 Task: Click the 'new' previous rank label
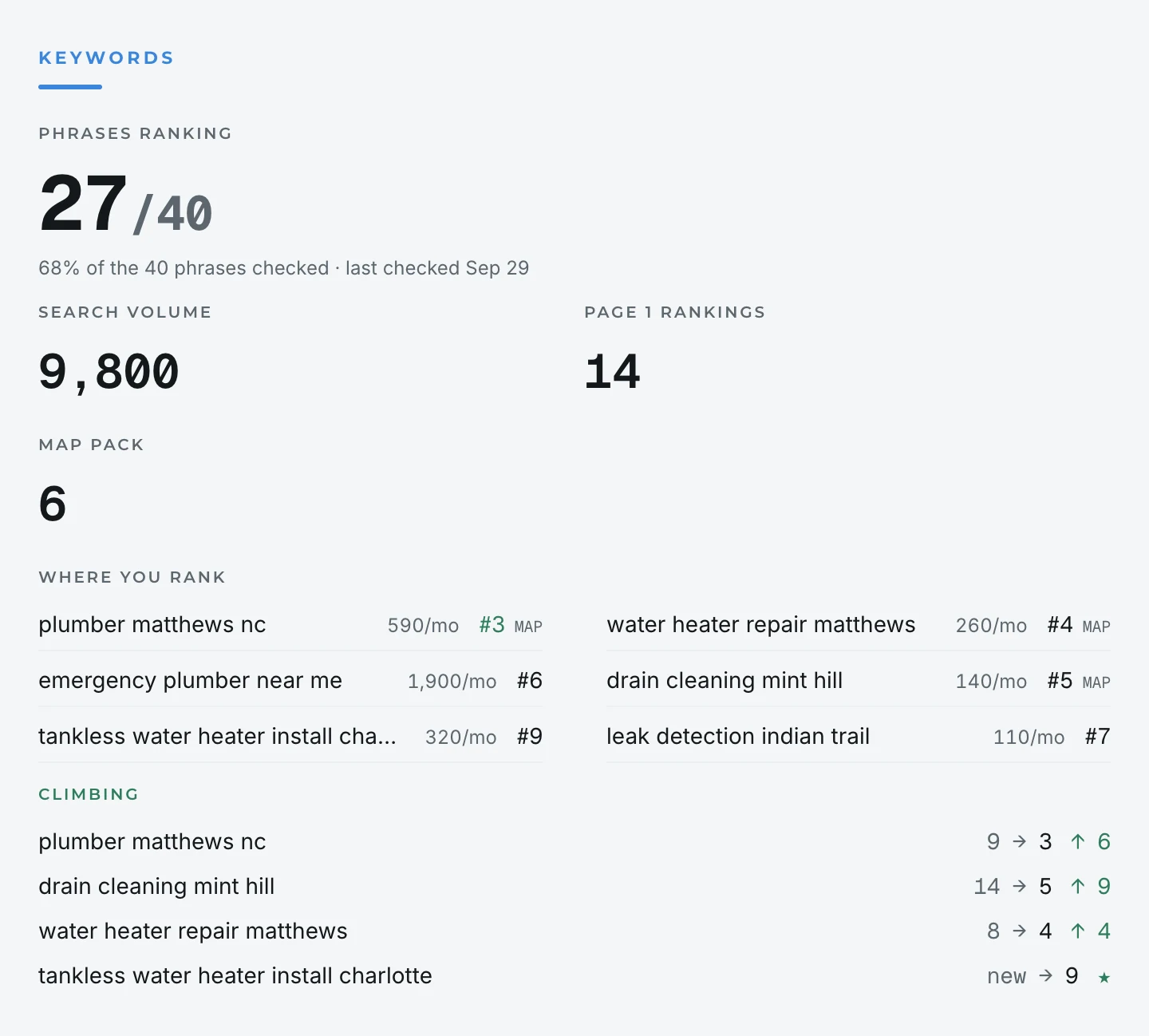(x=1006, y=976)
